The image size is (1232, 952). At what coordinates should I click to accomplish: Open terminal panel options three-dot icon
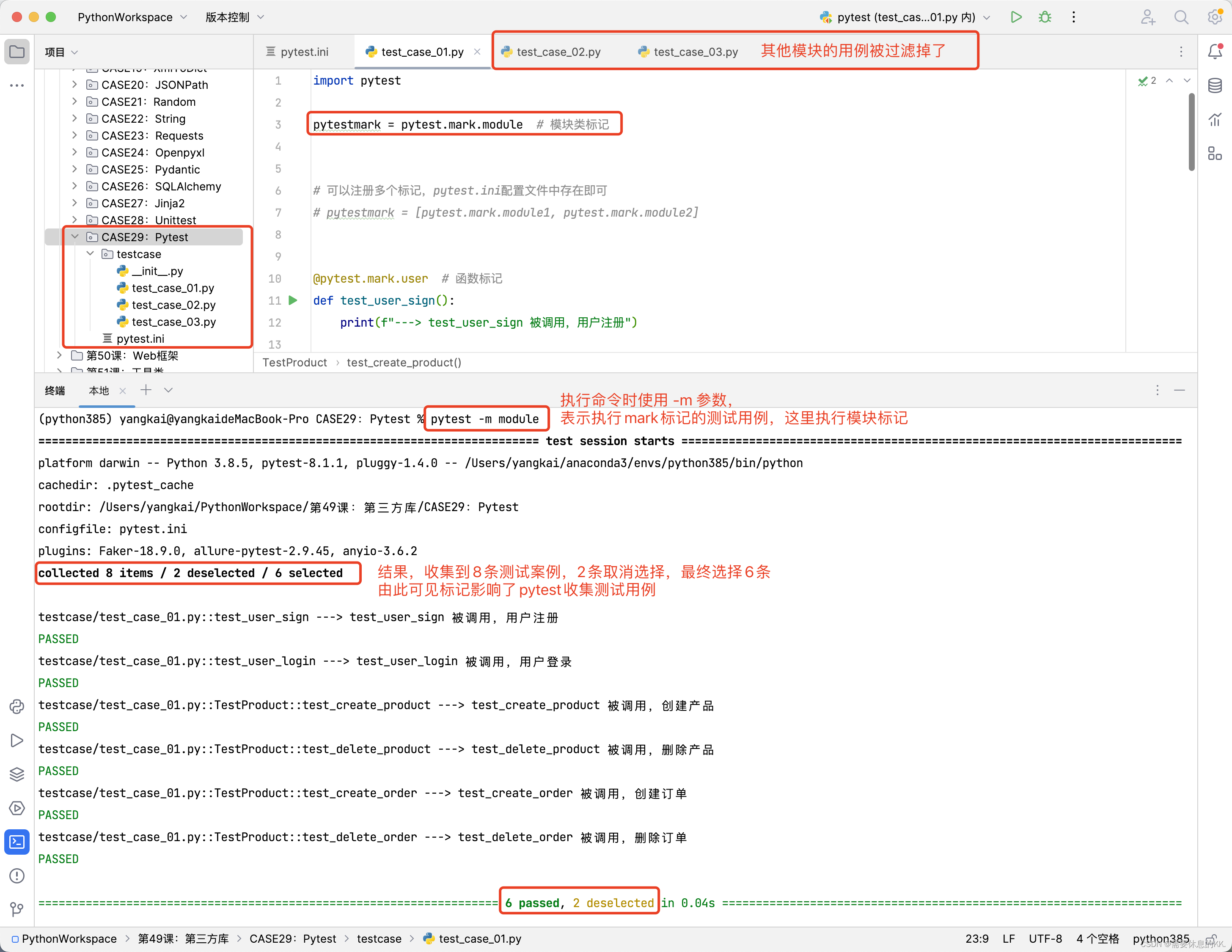tap(1157, 390)
